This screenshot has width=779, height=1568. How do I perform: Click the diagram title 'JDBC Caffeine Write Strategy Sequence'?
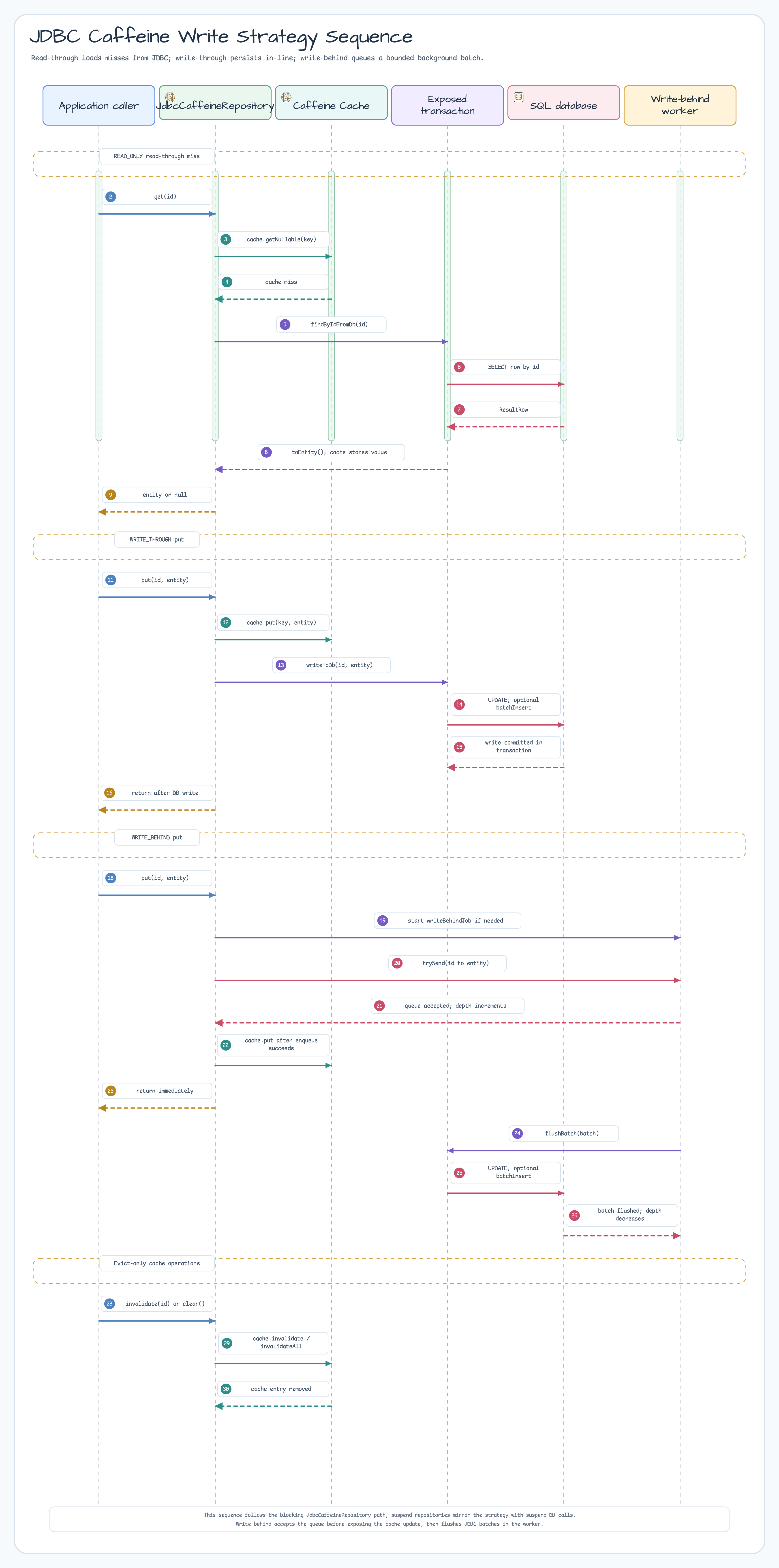coord(221,37)
